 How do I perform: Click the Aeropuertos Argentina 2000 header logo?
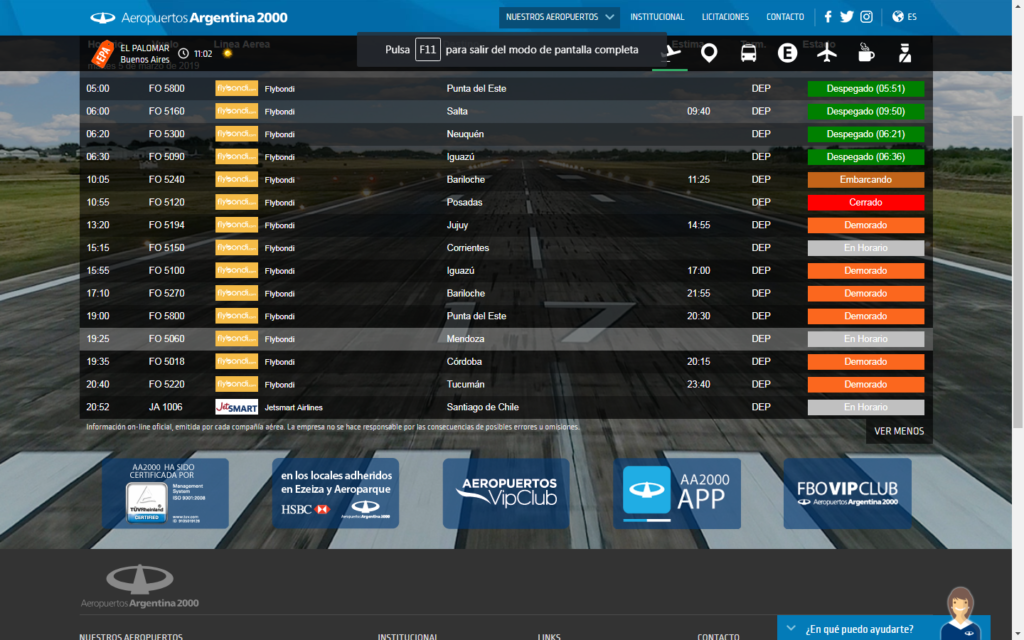coord(189,18)
